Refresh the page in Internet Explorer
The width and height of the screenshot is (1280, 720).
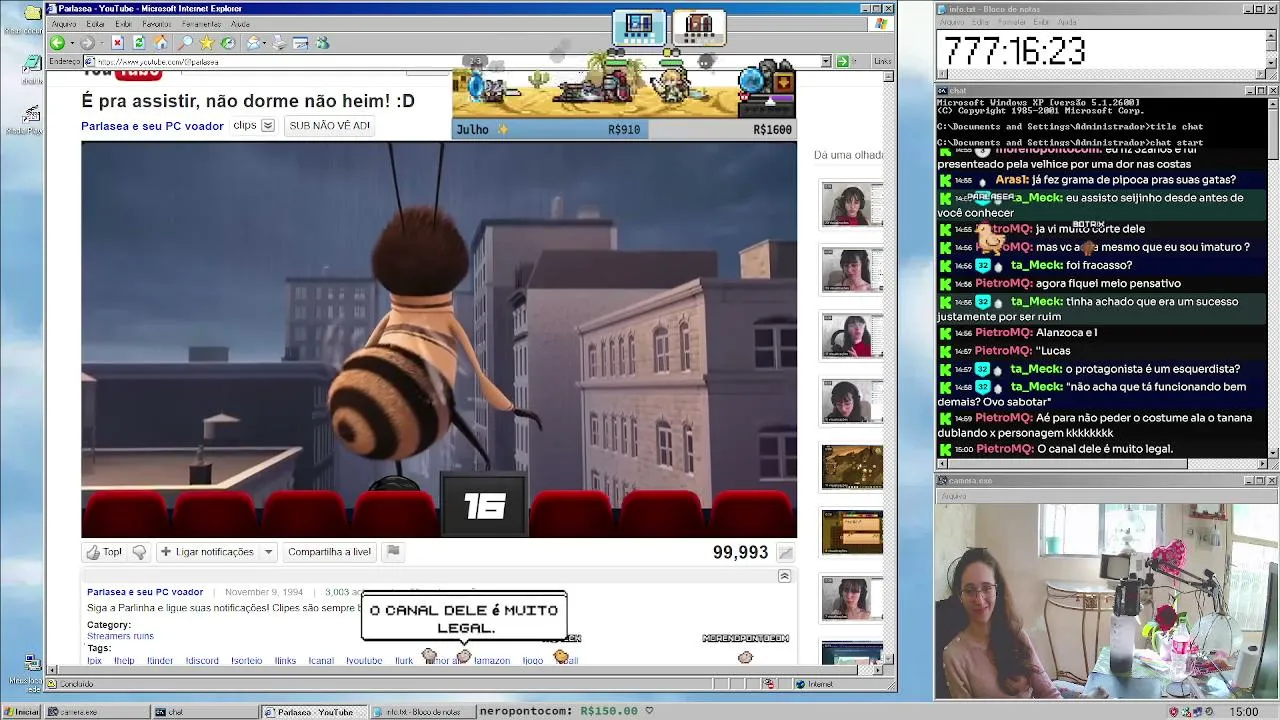click(x=139, y=43)
